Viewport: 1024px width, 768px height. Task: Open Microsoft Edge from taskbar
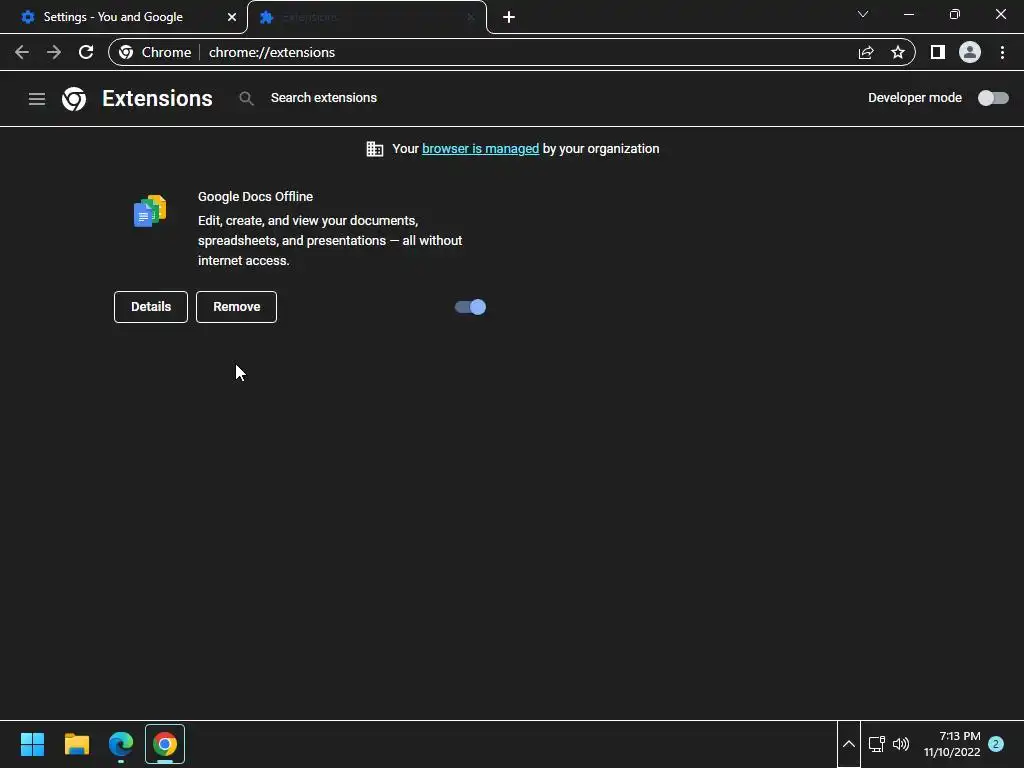tap(121, 744)
